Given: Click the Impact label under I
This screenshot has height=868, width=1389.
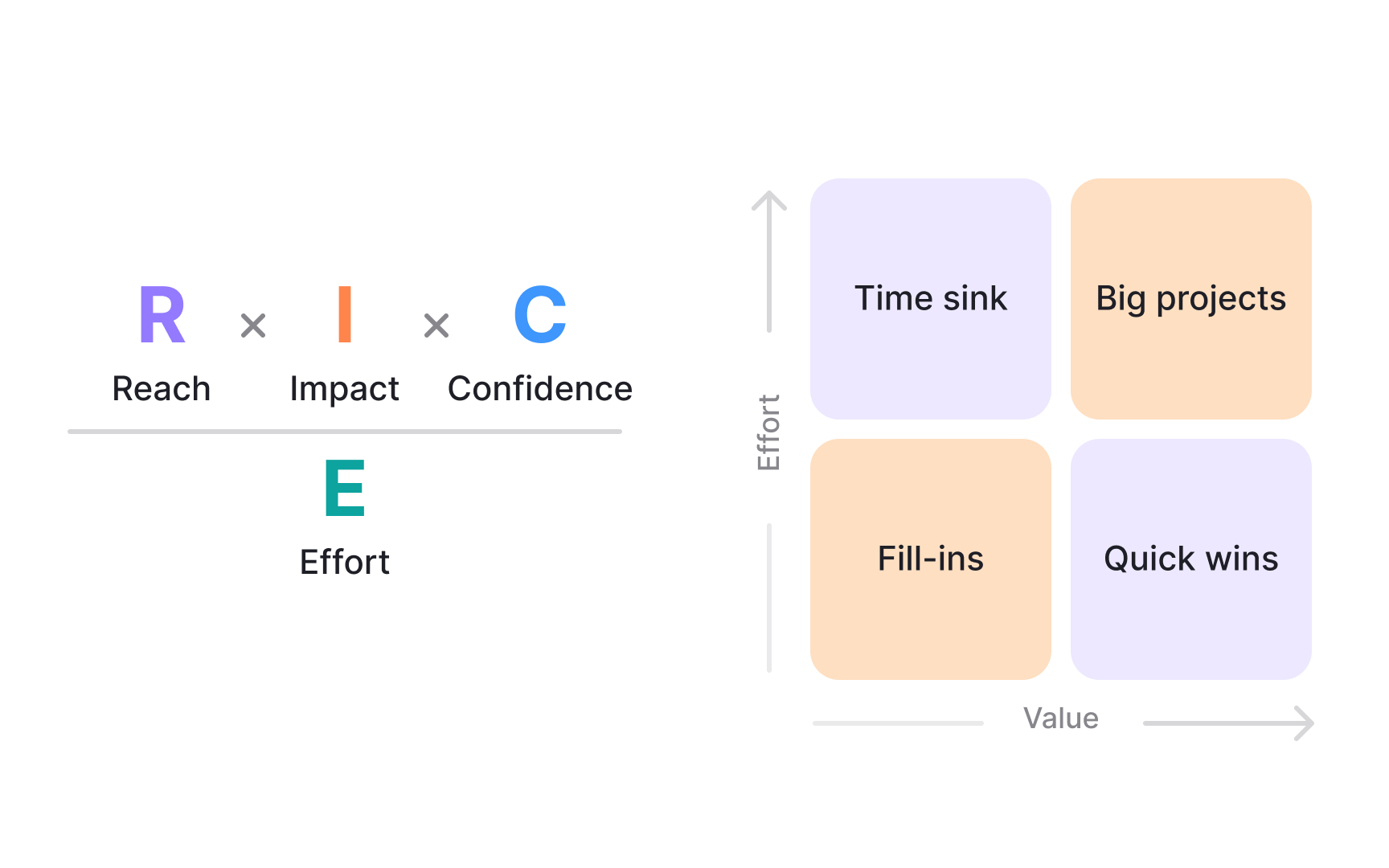Looking at the screenshot, I should [345, 389].
